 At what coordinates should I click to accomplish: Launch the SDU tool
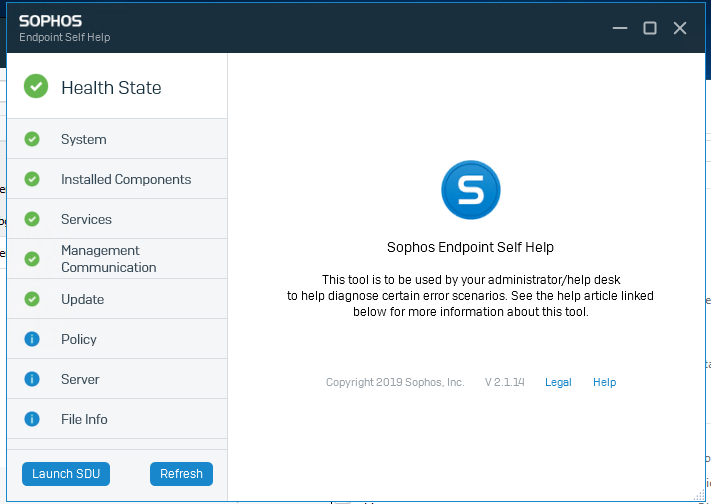click(66, 474)
